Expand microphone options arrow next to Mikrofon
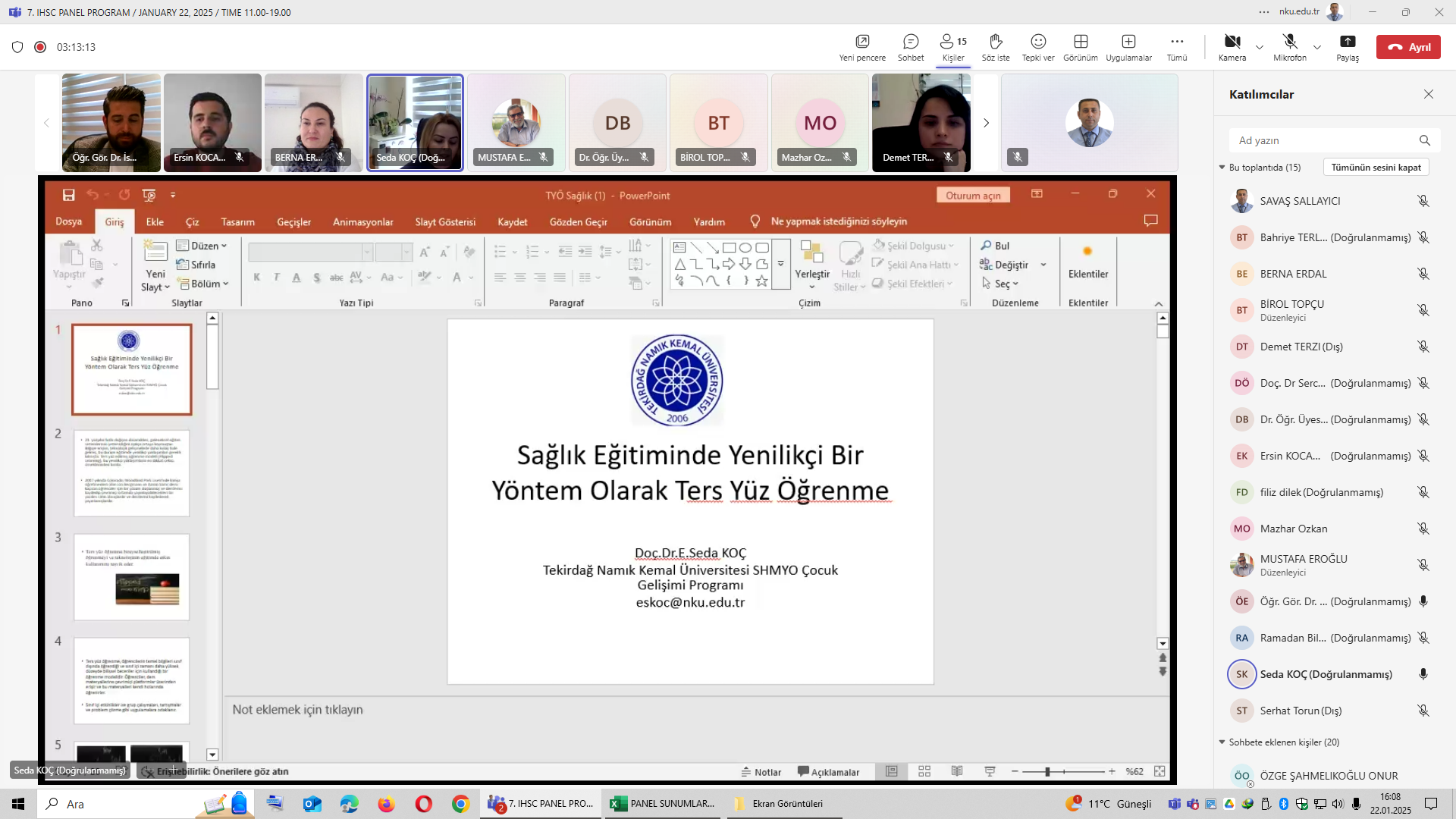The image size is (1456, 819). (x=1317, y=47)
